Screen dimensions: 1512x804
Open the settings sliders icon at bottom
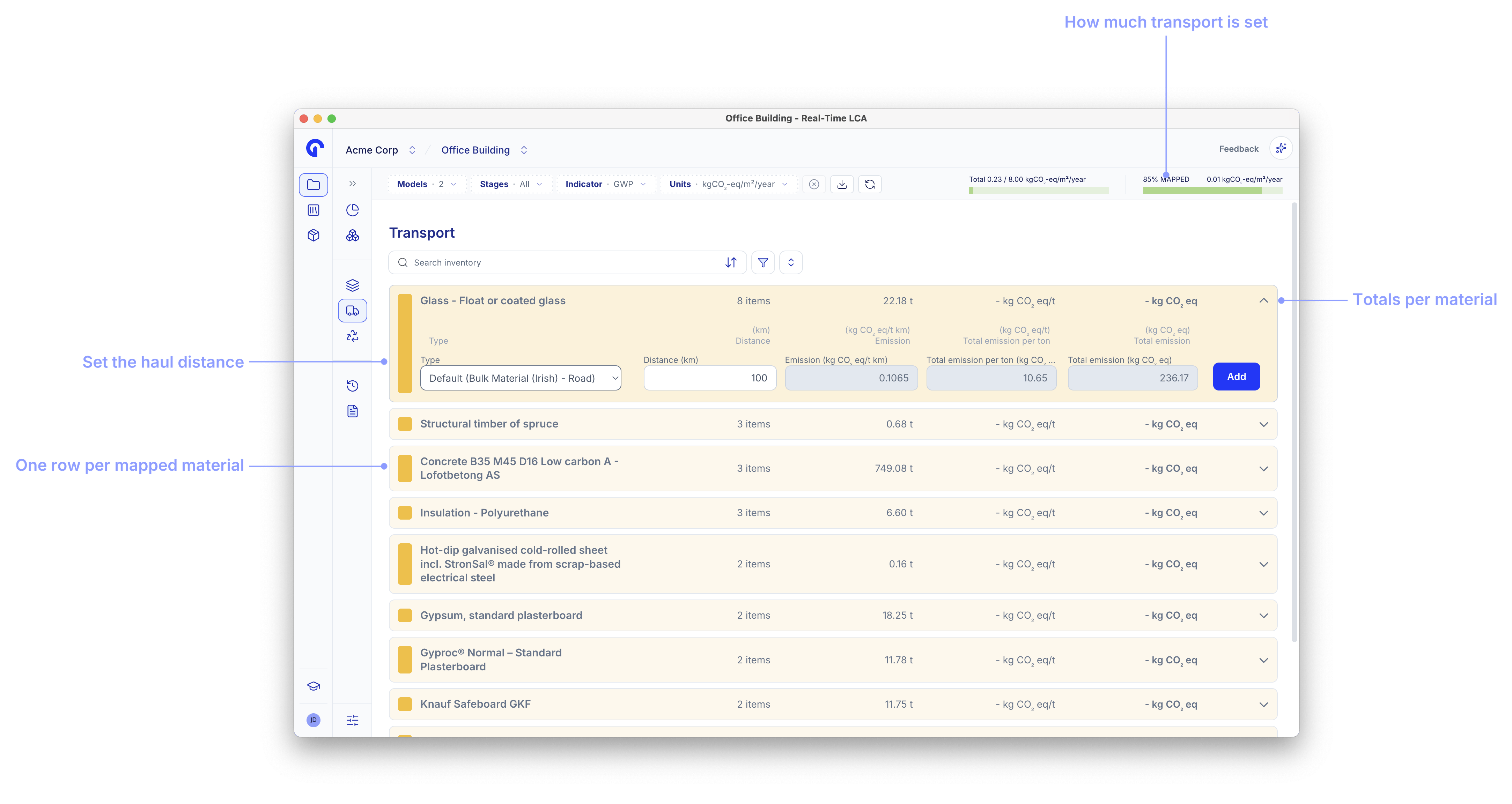tap(352, 720)
